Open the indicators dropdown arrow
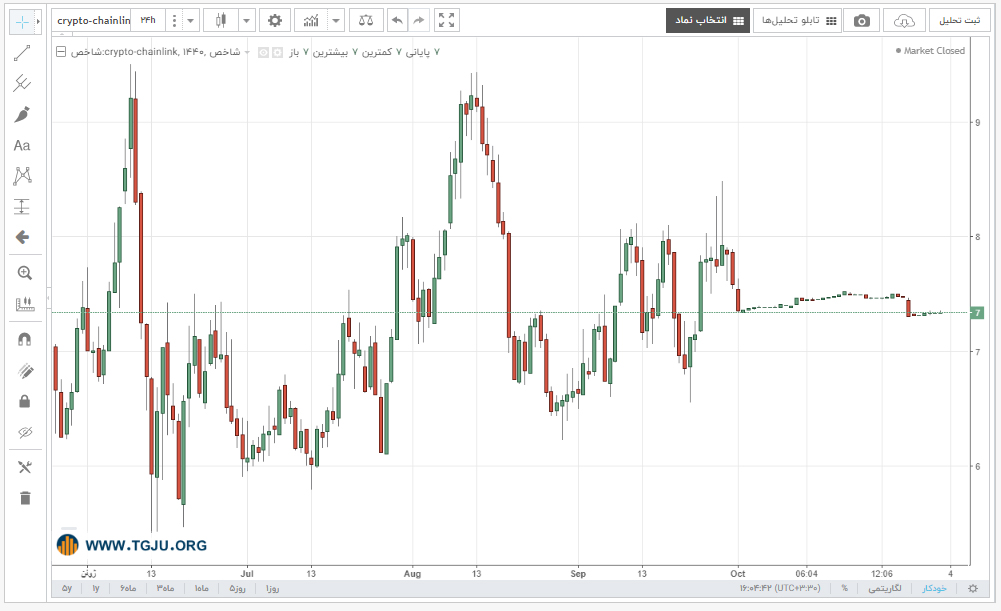This screenshot has width=1001, height=611. [336, 20]
